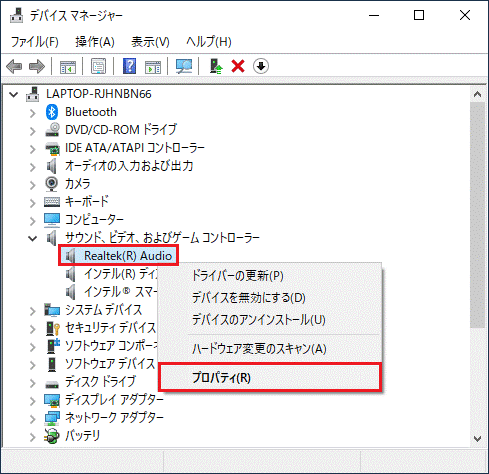Viewport: 489px width, 474px height.
Task: Click the バッテリ battery icon
Action: tap(52, 436)
